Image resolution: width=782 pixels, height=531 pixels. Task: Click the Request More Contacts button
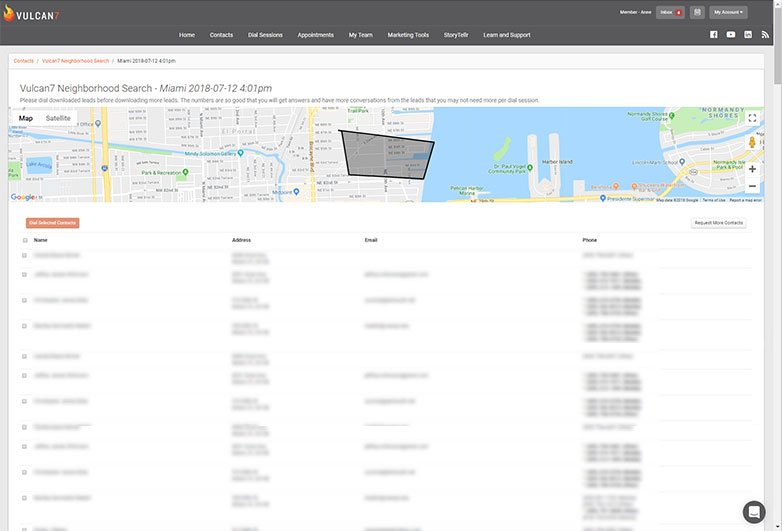point(719,223)
